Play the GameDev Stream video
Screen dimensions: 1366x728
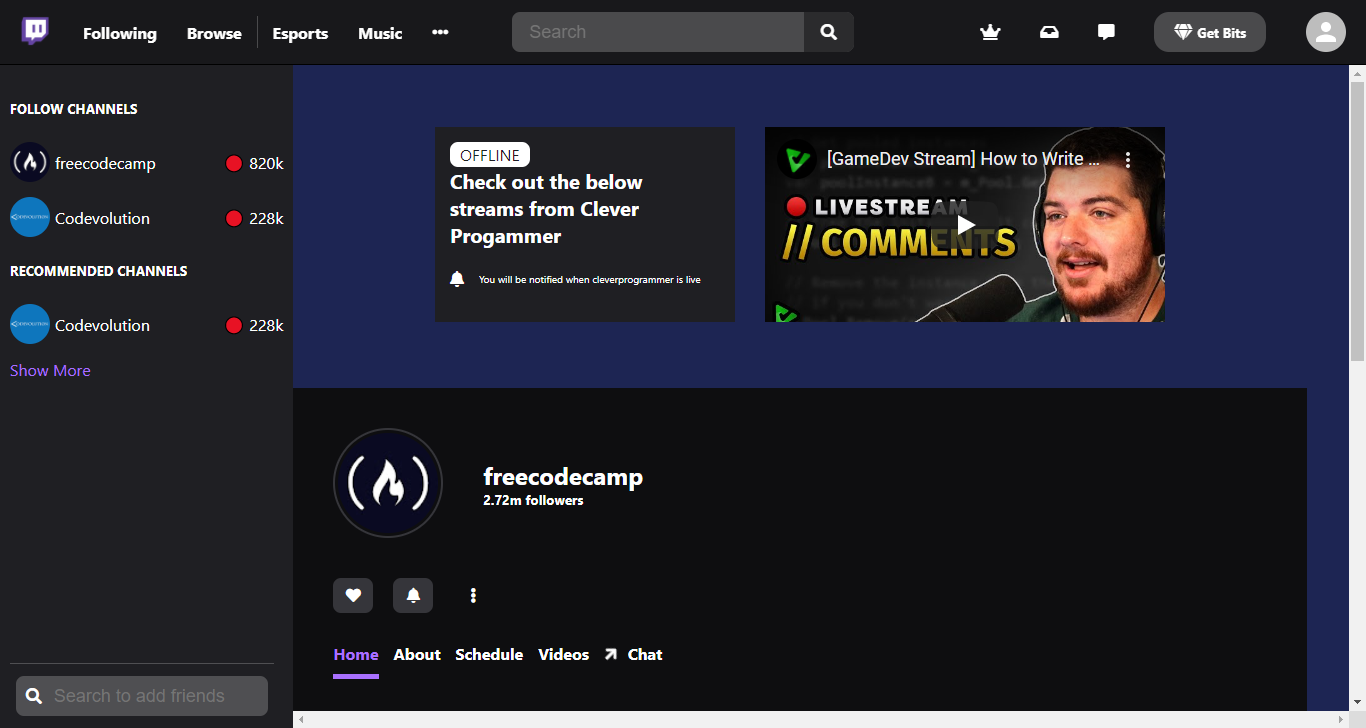963,224
